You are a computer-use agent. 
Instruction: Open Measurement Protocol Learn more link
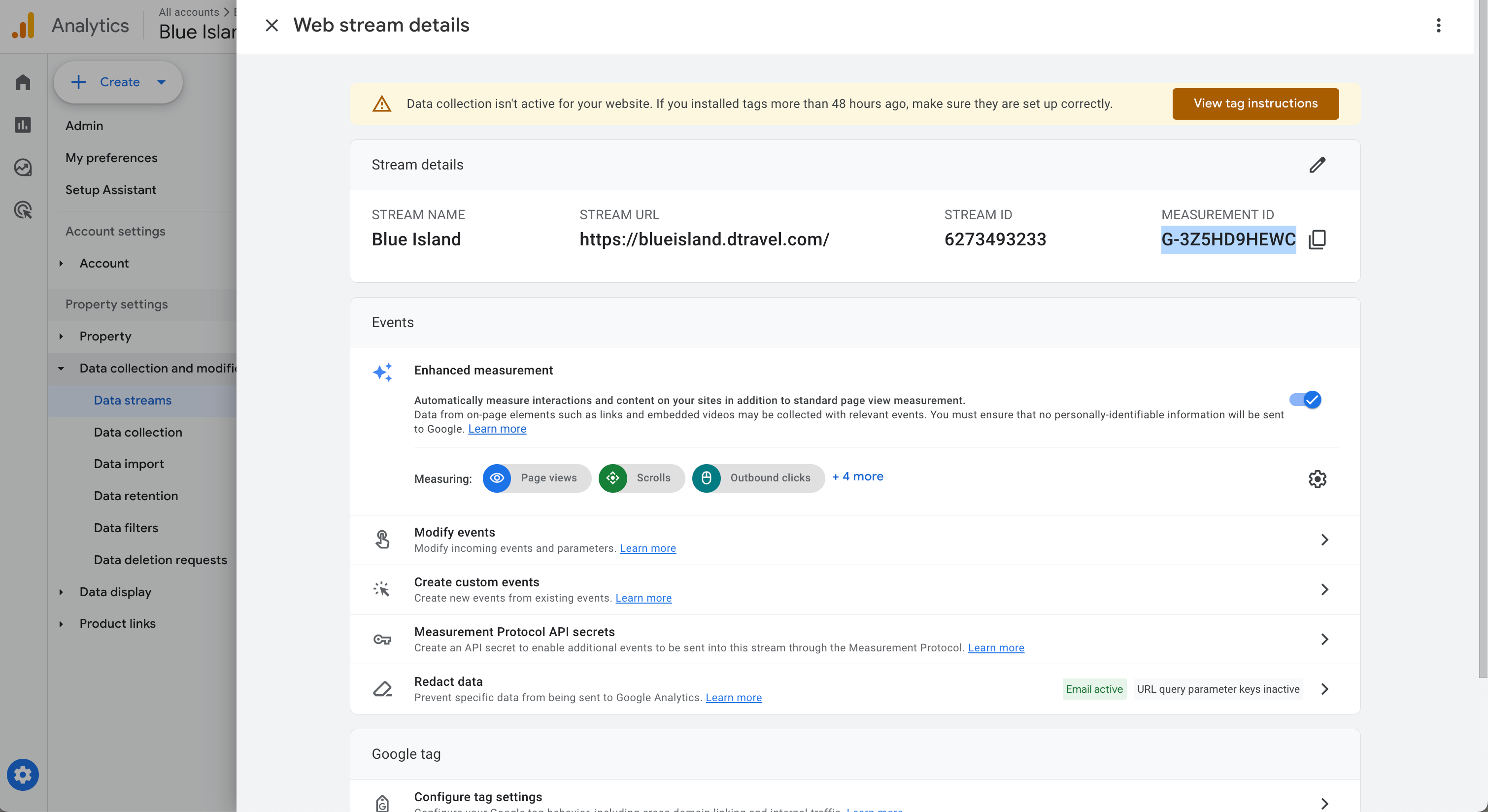point(996,647)
